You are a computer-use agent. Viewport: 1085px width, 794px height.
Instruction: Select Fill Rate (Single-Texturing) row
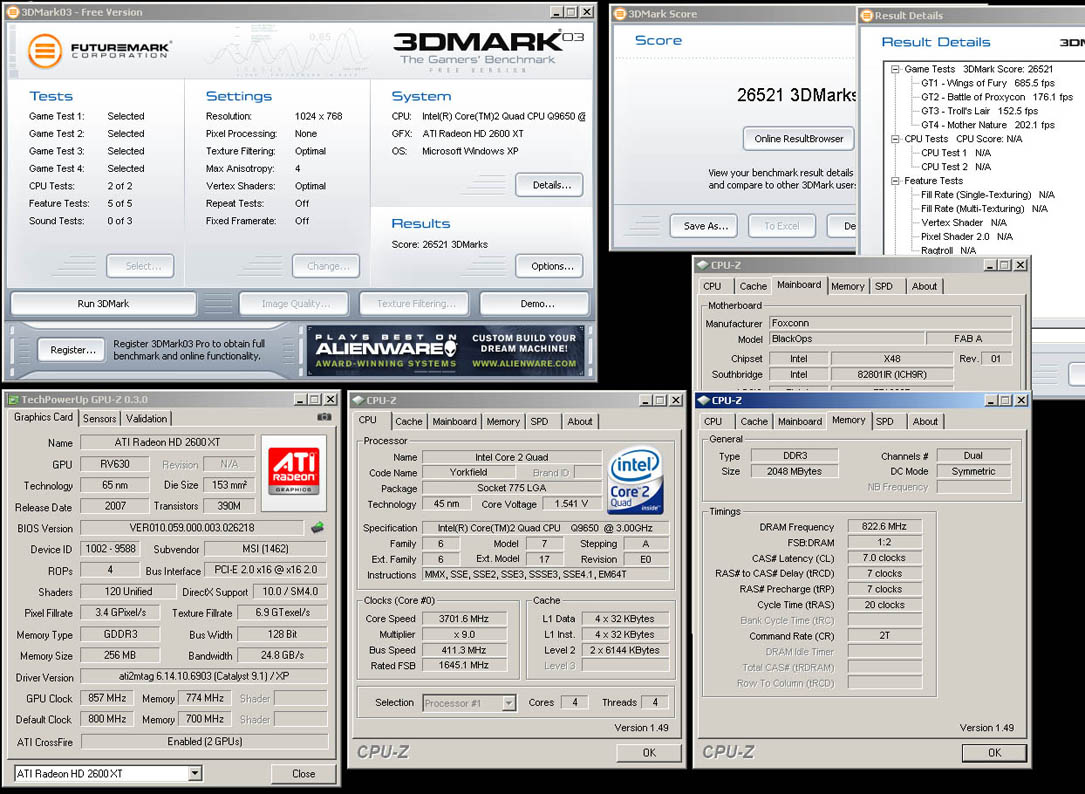click(987, 195)
